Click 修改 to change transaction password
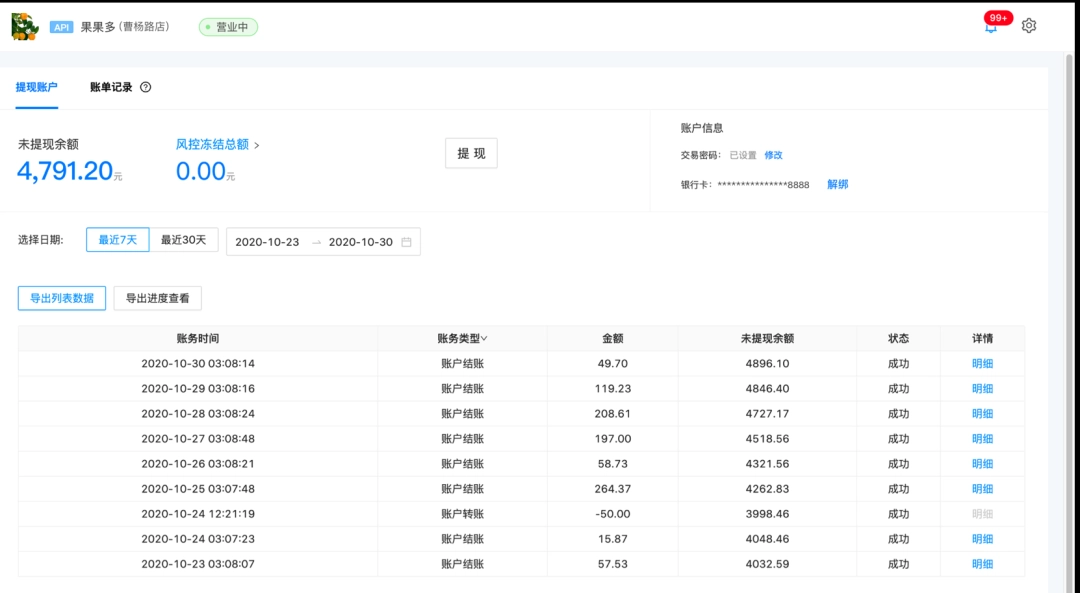 click(x=772, y=156)
